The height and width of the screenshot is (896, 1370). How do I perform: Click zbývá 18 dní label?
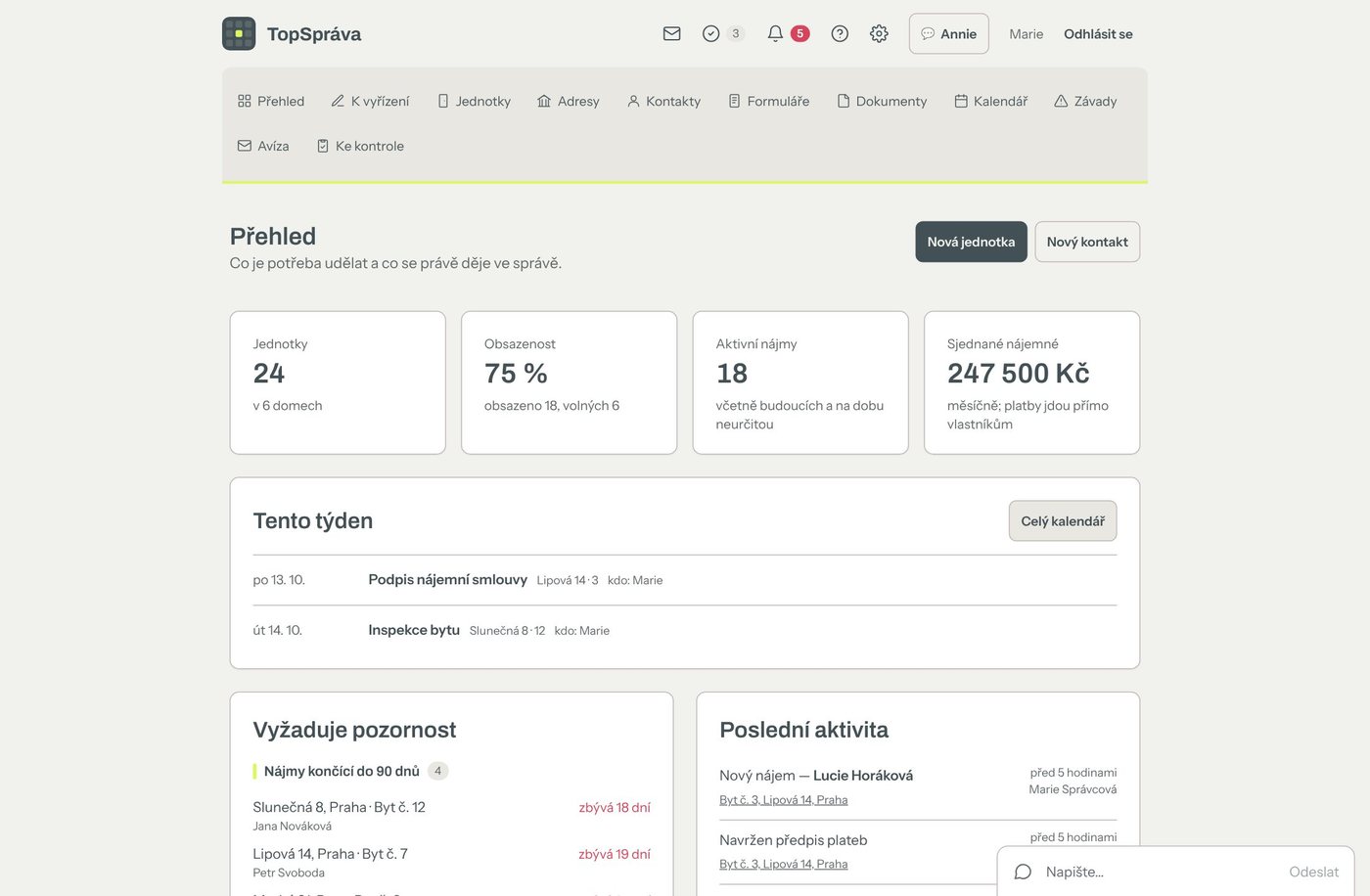(x=615, y=808)
